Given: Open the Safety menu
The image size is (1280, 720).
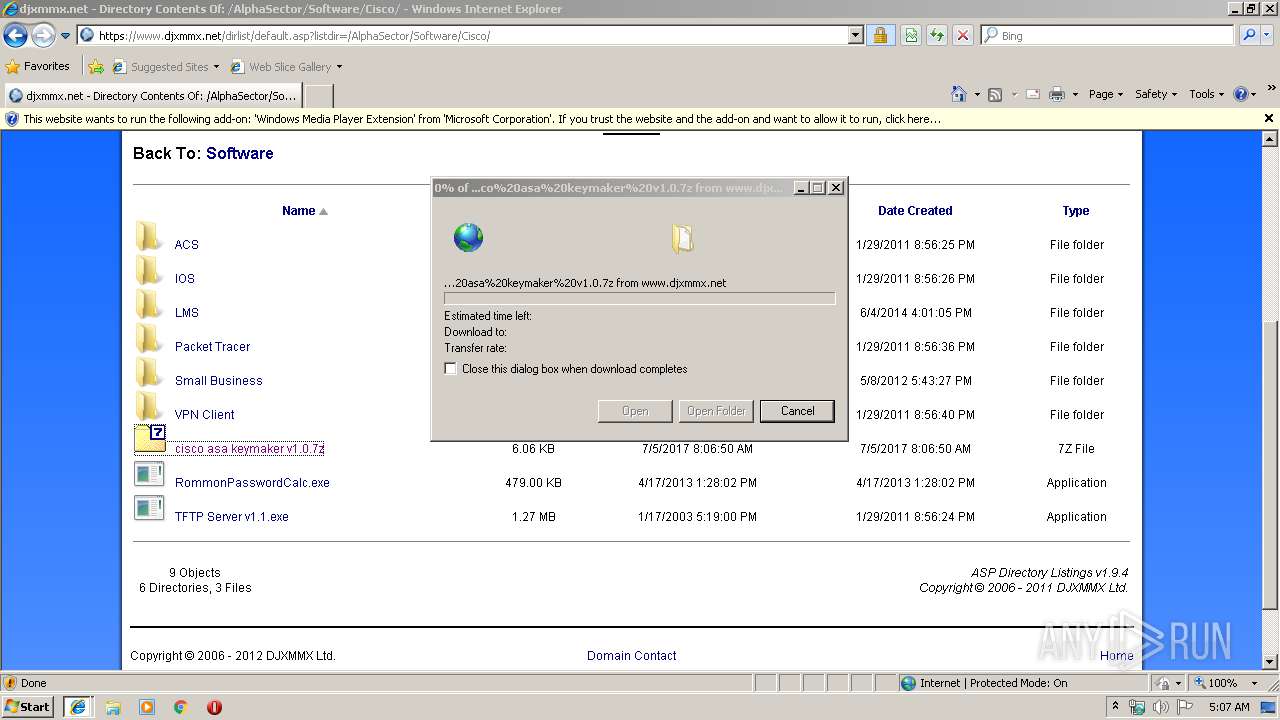Looking at the screenshot, I should [x=1156, y=94].
